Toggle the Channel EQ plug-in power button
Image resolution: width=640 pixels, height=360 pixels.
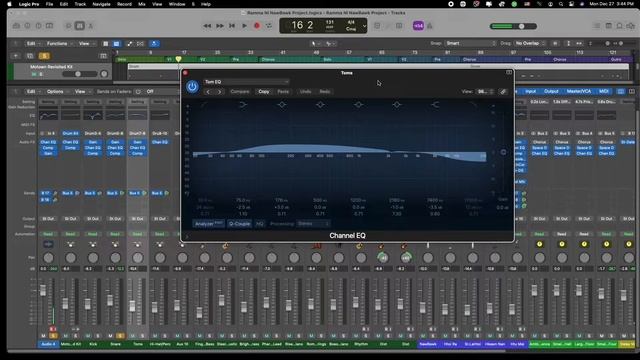tap(192, 87)
